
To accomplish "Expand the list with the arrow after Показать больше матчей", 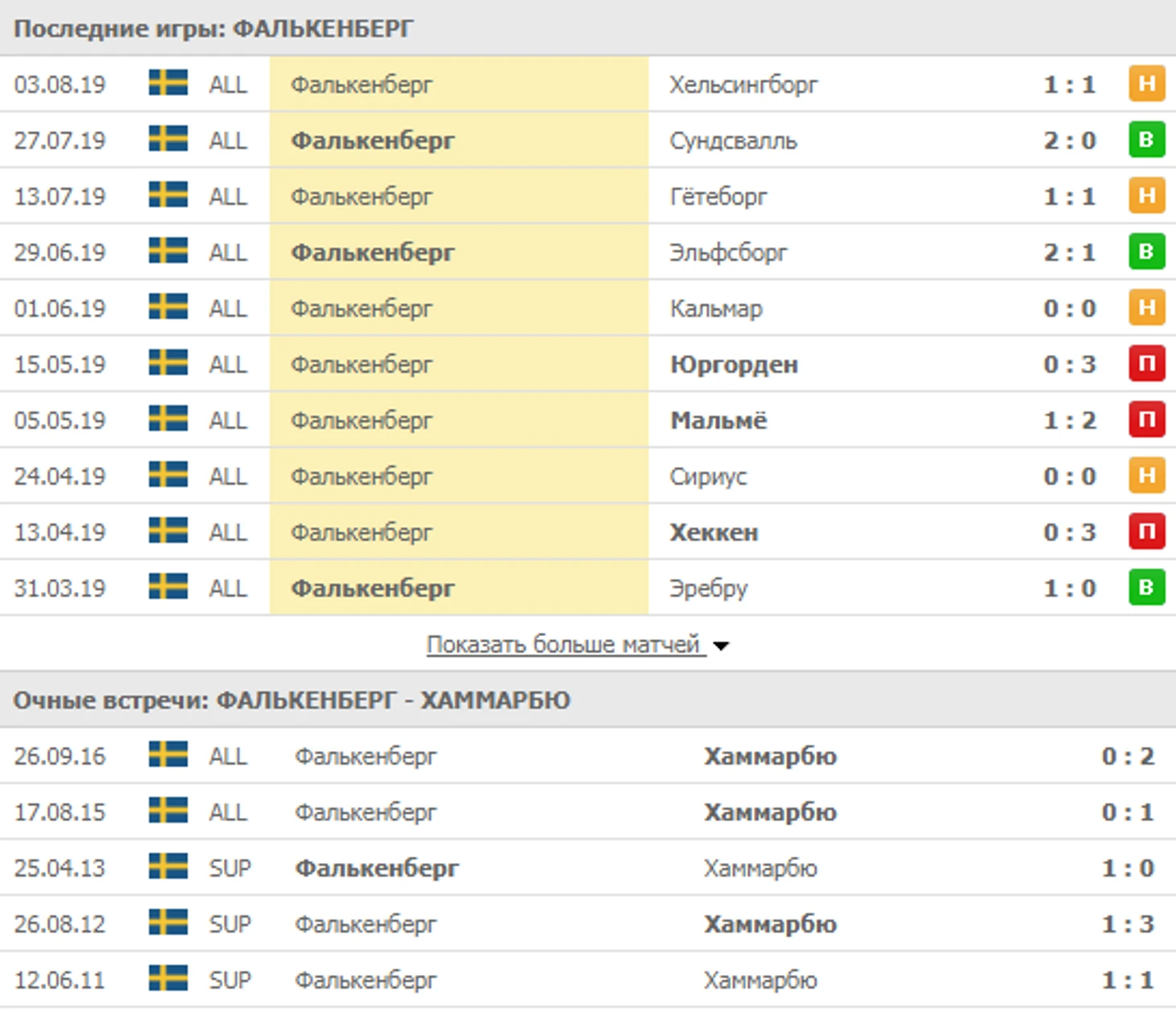I will pyautogui.click(x=722, y=646).
